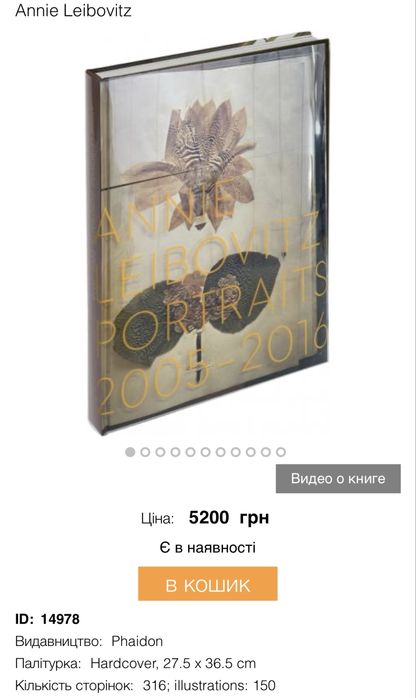Click the 5200 грн price text
The width and height of the screenshot is (416, 698).
(229, 518)
